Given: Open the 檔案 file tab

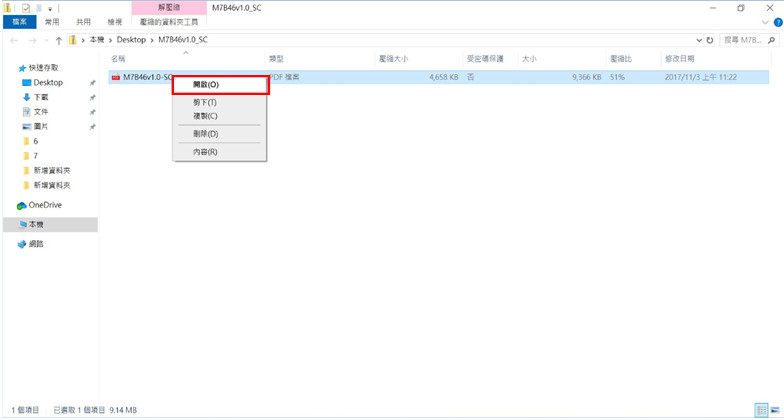Looking at the screenshot, I should point(19,21).
